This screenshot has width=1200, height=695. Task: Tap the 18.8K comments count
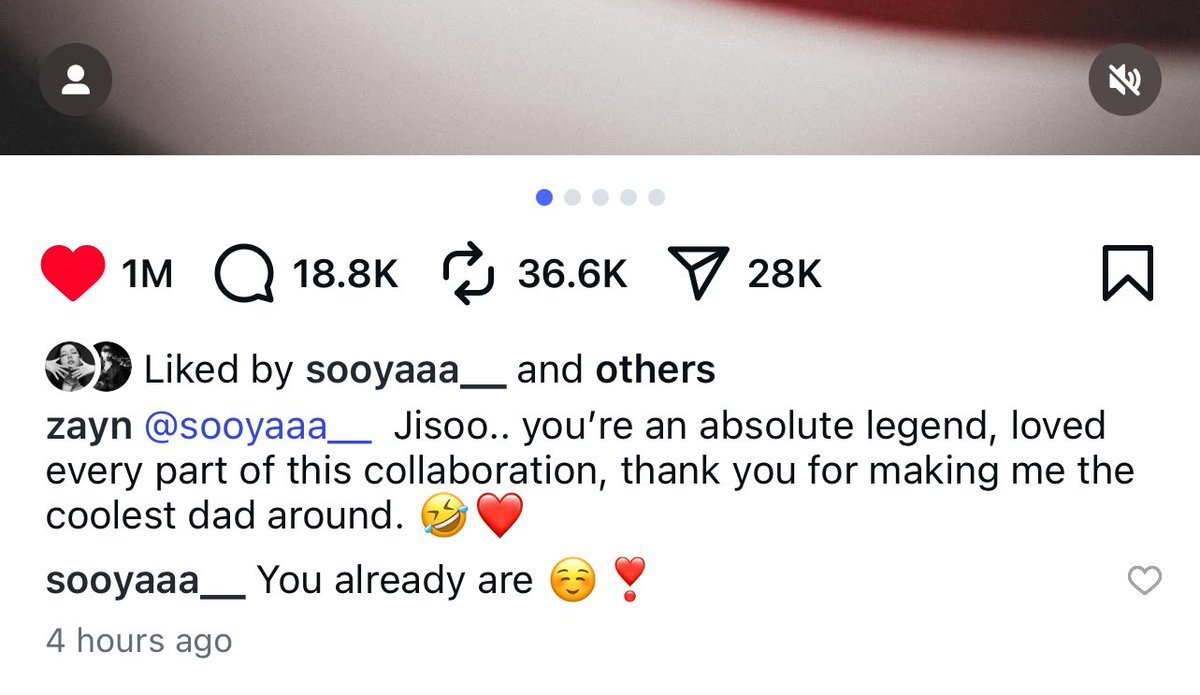coord(345,273)
